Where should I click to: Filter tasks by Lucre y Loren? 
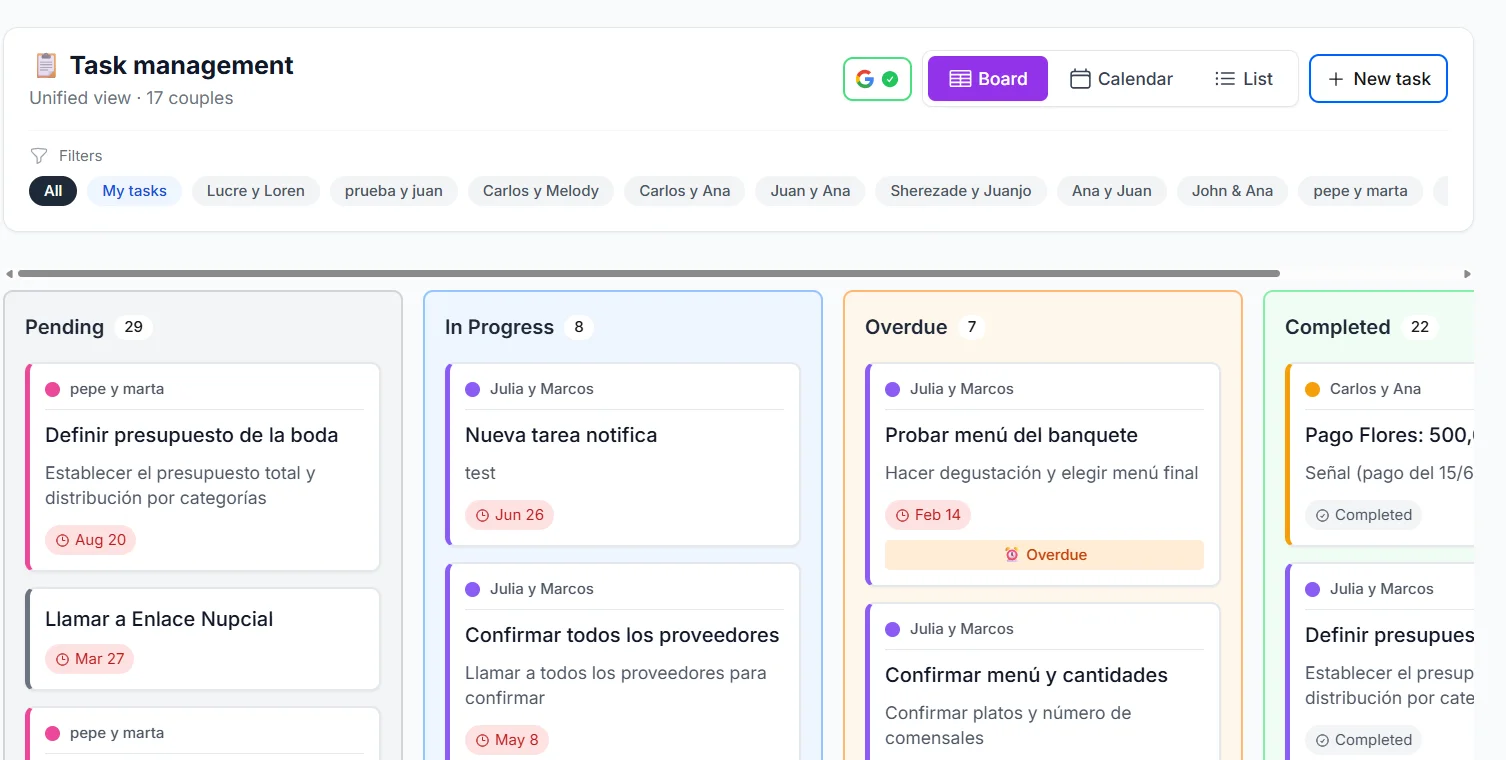point(256,191)
